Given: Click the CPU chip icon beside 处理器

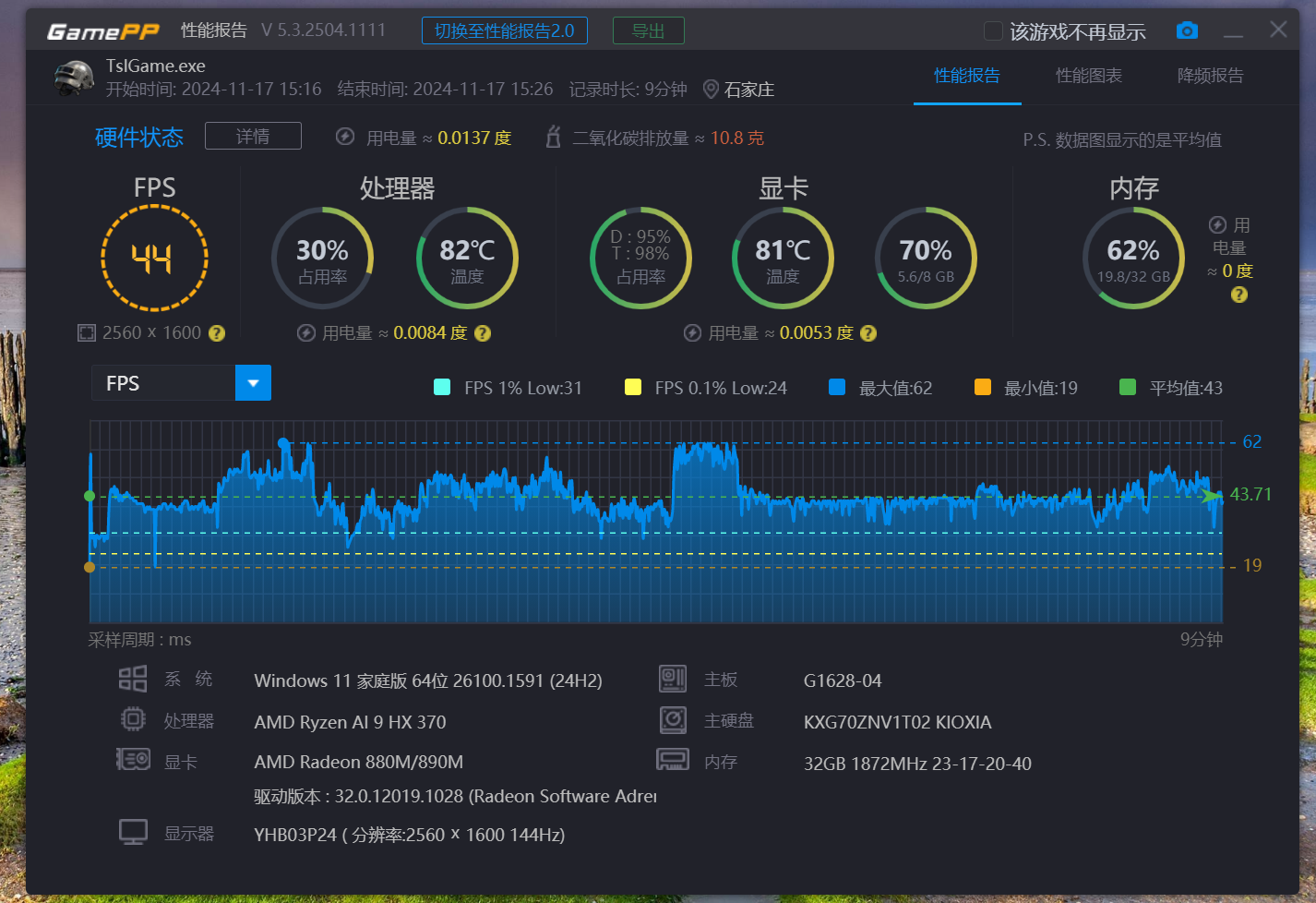Looking at the screenshot, I should pyautogui.click(x=133, y=719).
